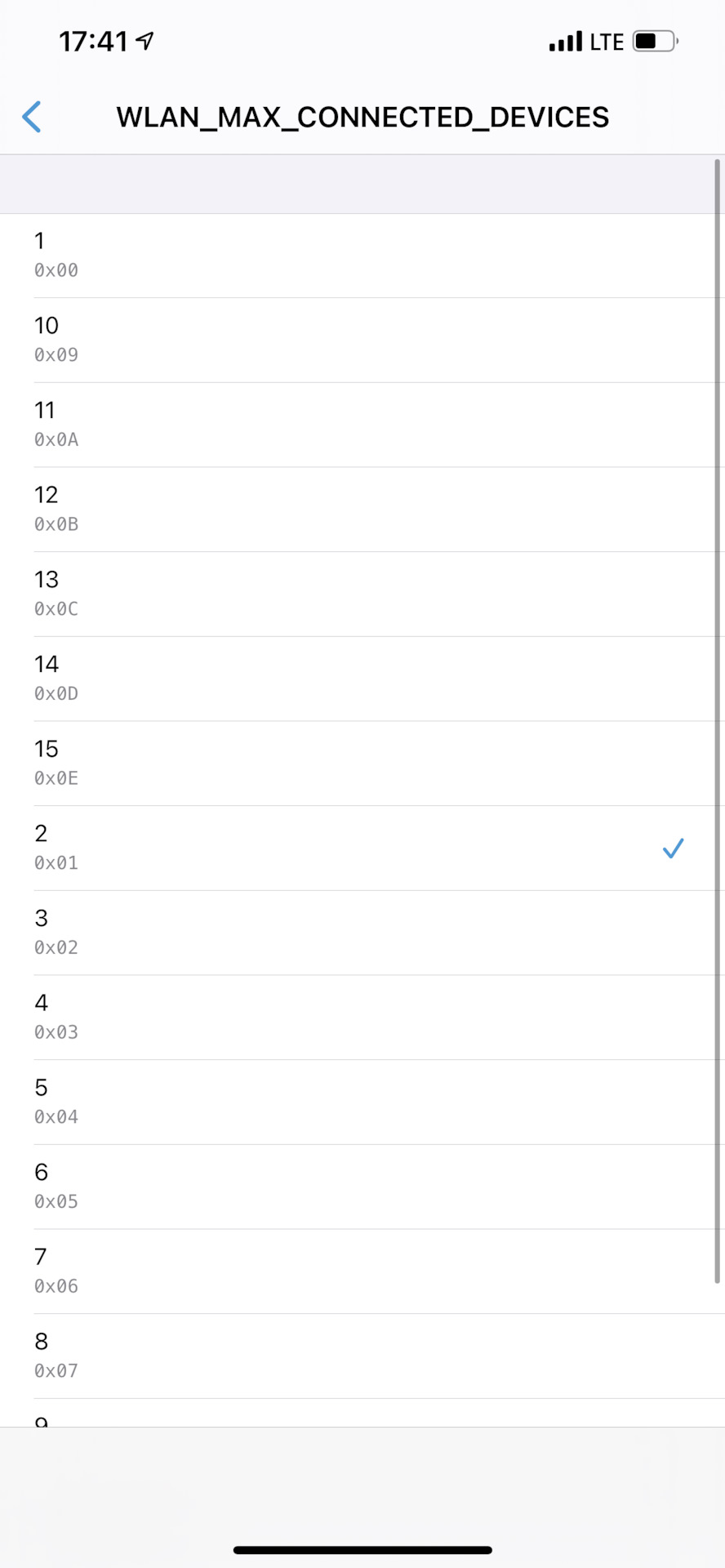The image size is (725, 1568).
Task: Choose 6 devices option 0x05
Action: click(x=362, y=1187)
